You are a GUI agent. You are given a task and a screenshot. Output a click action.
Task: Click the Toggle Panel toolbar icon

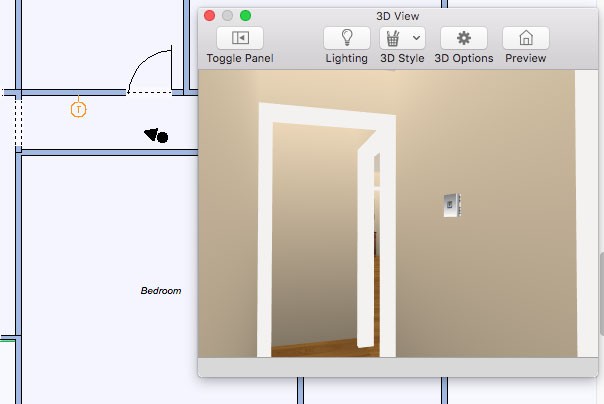click(240, 38)
